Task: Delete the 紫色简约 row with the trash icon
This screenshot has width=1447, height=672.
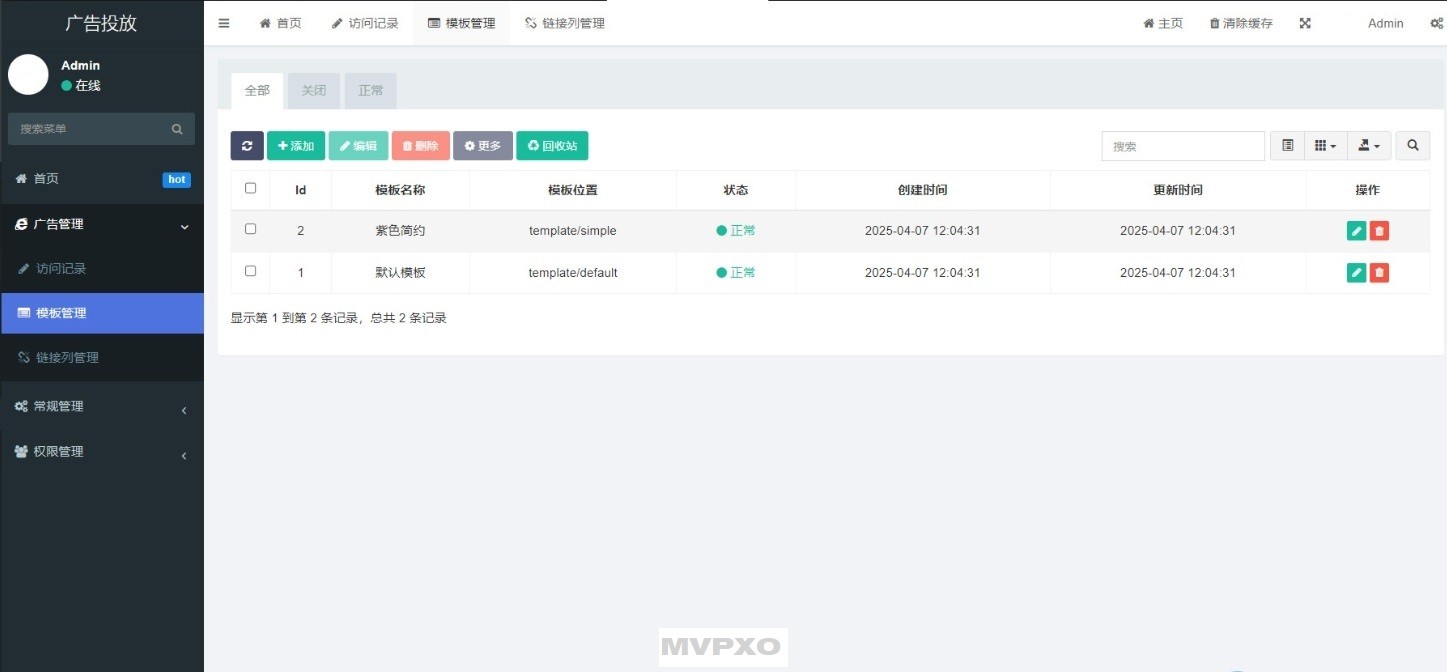Action: (x=1379, y=231)
